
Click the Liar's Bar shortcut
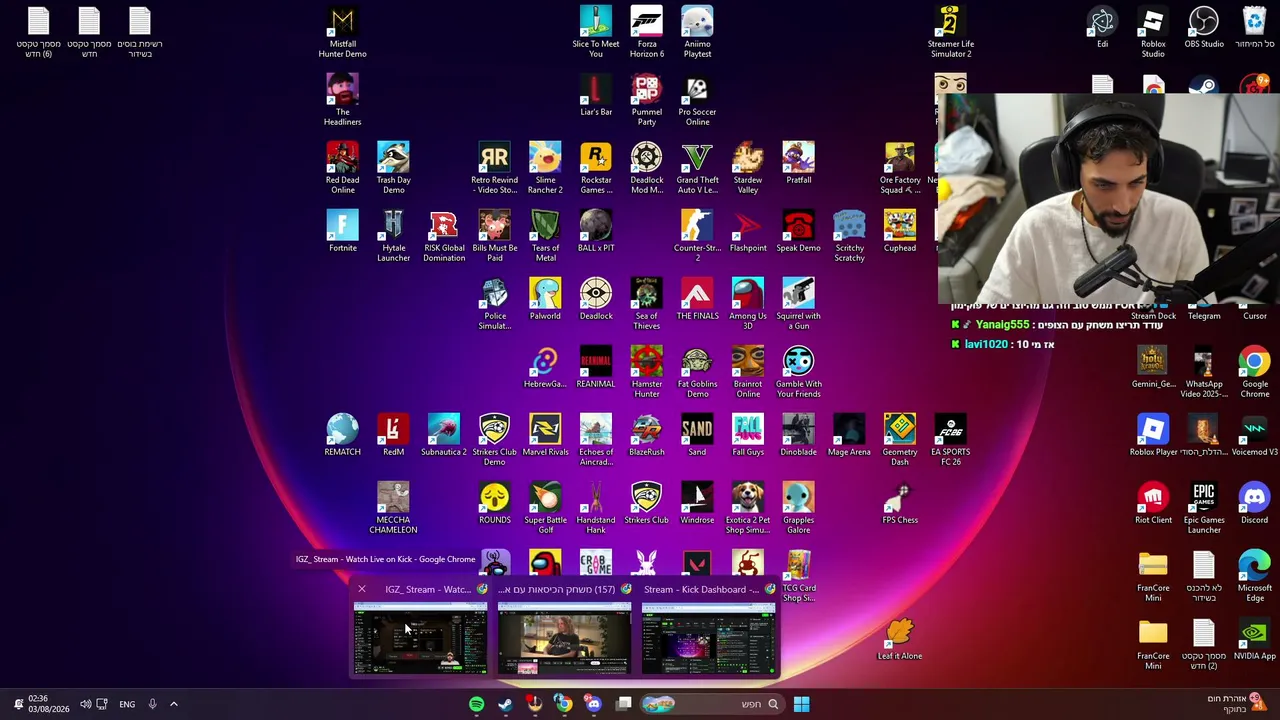(x=596, y=95)
